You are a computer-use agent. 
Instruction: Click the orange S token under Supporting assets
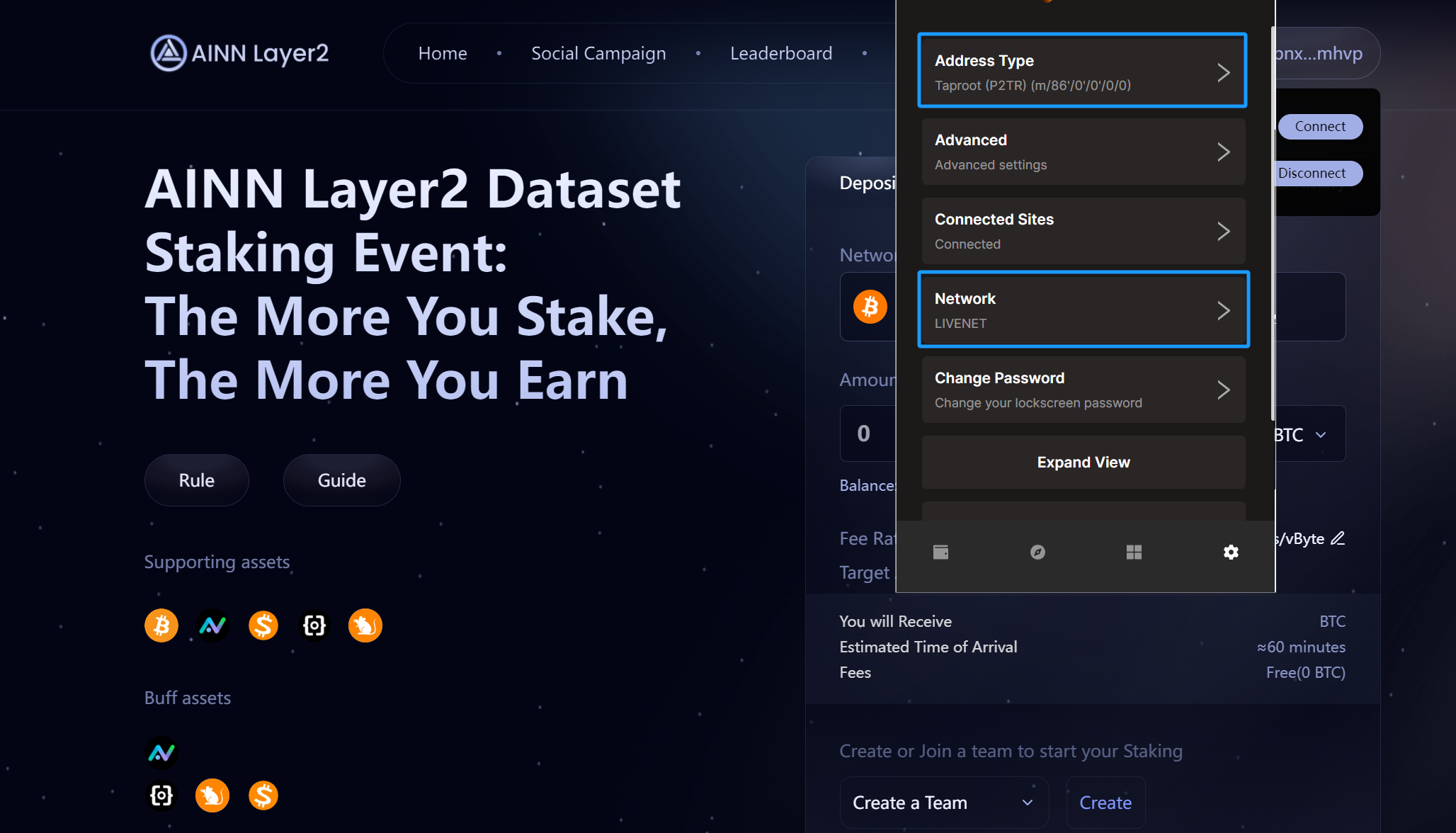[263, 625]
